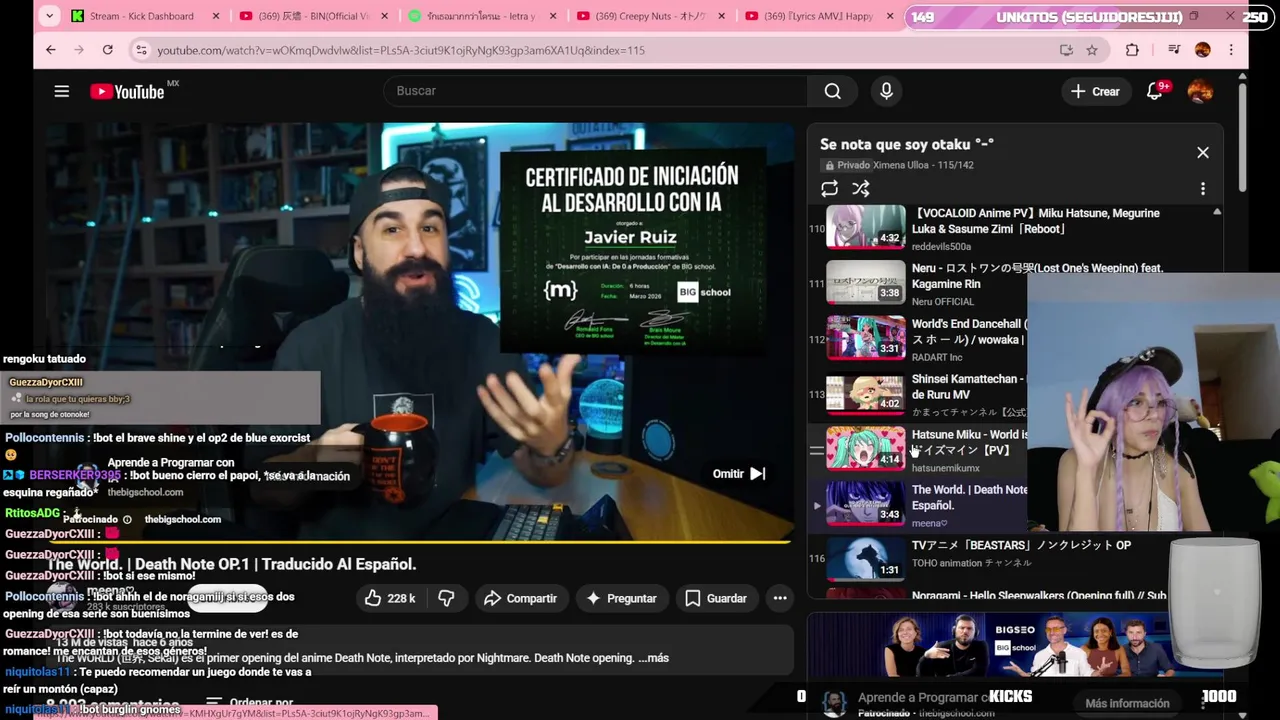The height and width of the screenshot is (720, 1280).
Task: Open the playlist three-dot options menu
Action: click(x=1203, y=189)
